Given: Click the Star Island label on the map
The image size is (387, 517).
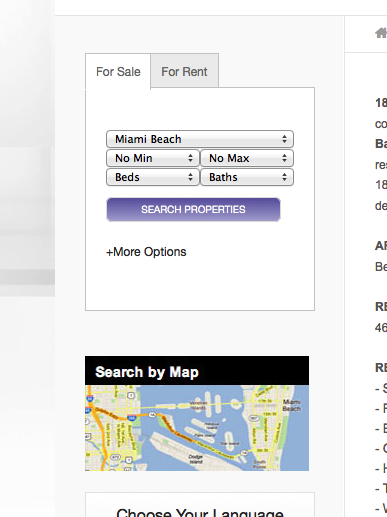Looking at the screenshot, I should pyautogui.click(x=230, y=443).
